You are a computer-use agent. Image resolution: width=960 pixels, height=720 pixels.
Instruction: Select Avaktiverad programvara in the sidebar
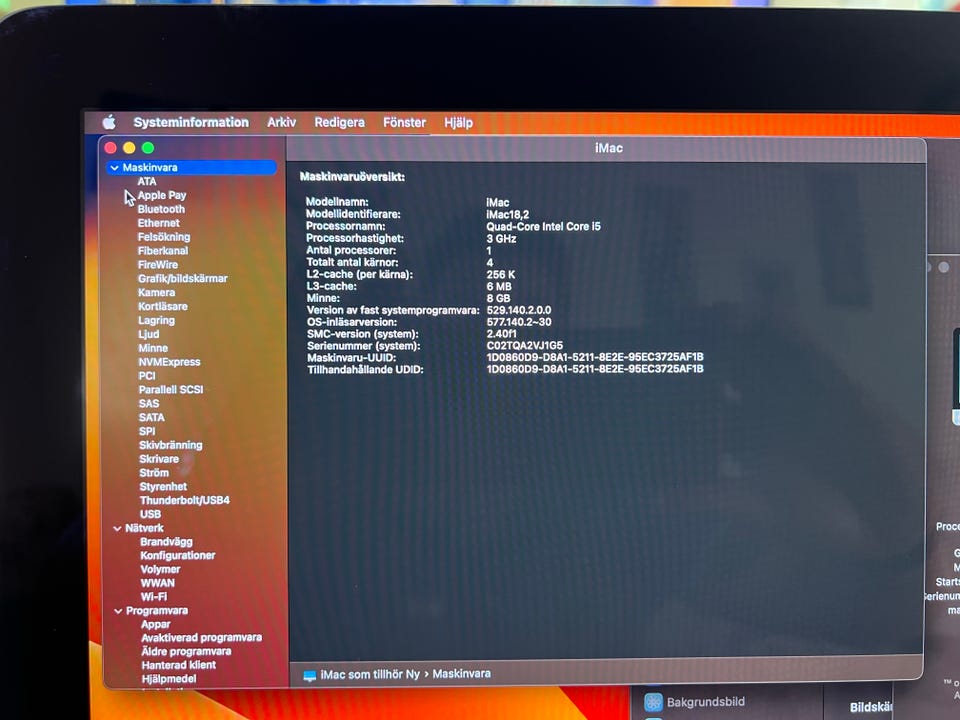point(201,637)
